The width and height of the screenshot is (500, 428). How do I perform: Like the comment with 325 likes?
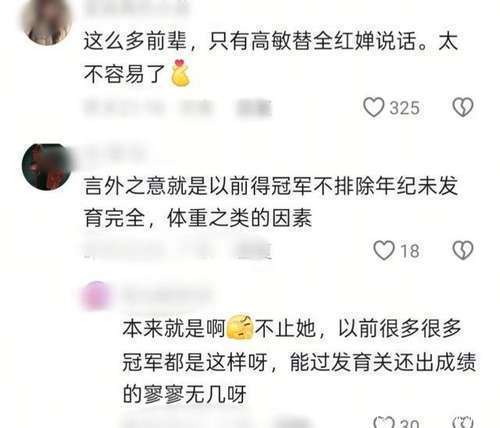[x=374, y=108]
